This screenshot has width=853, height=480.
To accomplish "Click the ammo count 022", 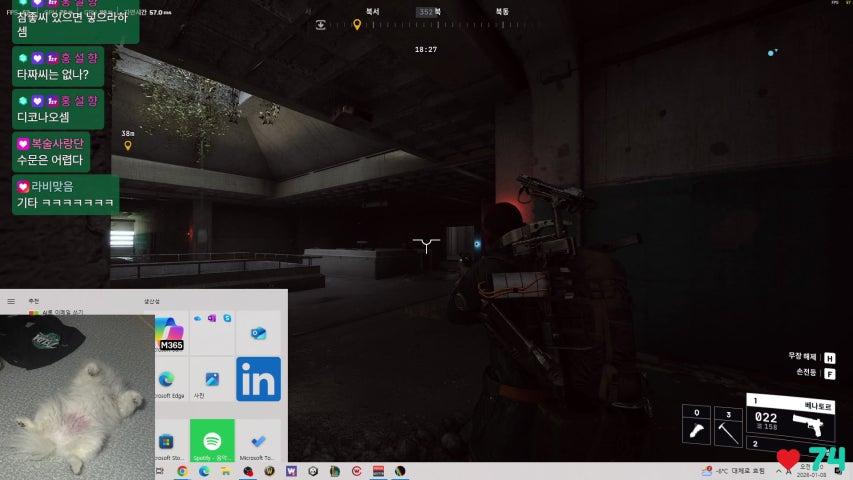I will pyautogui.click(x=766, y=417).
